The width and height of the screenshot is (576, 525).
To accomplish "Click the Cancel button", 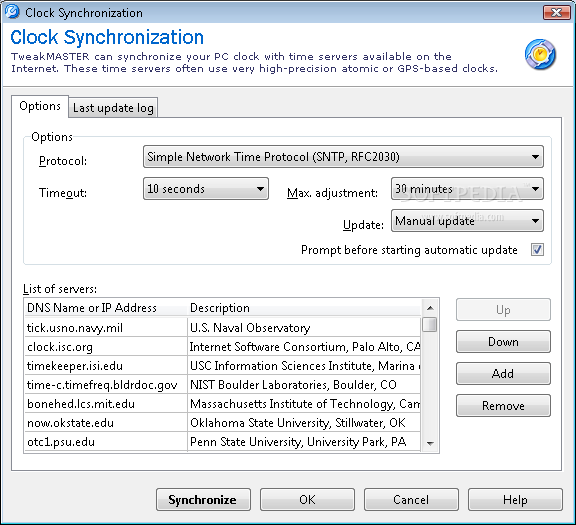I will (411, 500).
